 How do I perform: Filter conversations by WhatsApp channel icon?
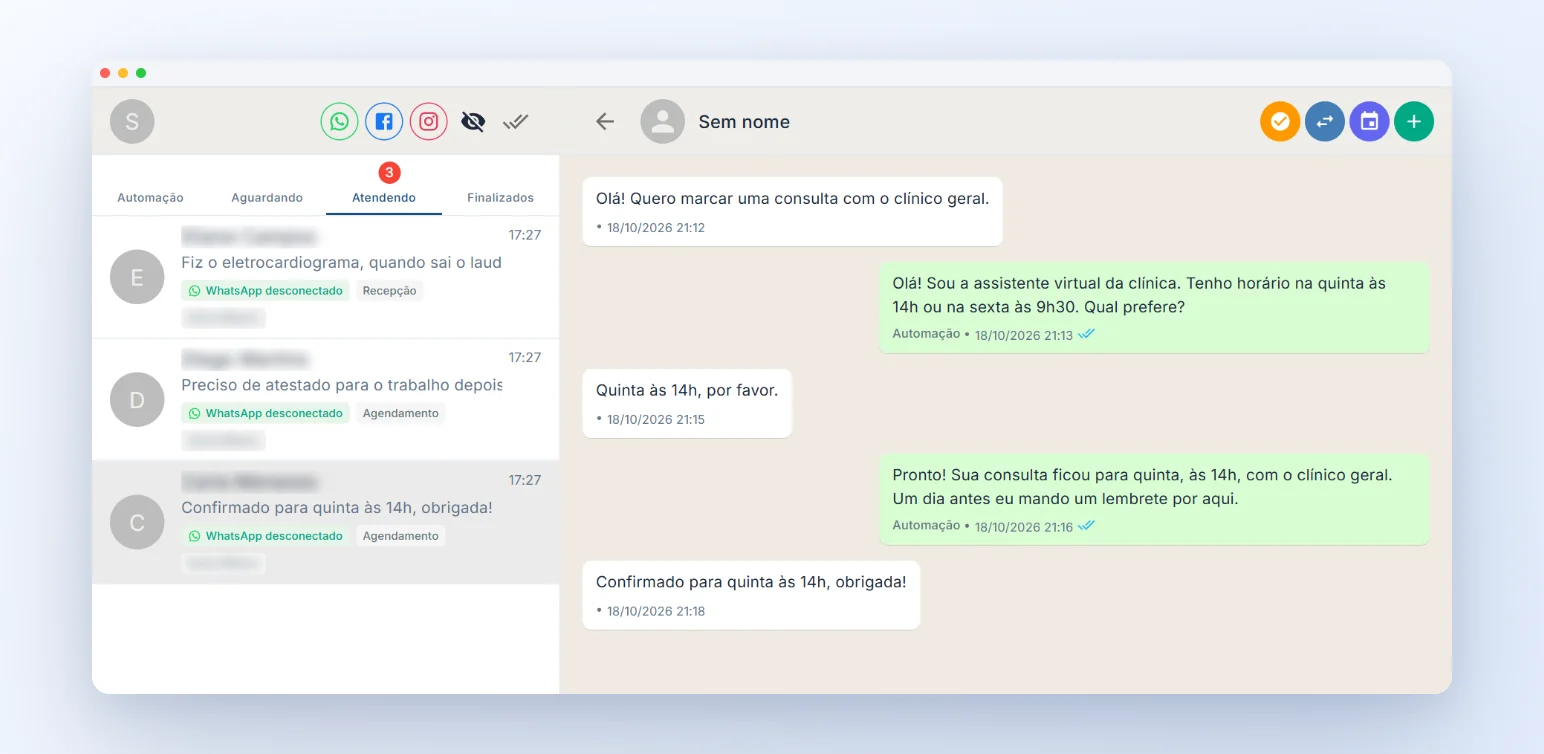coord(339,122)
